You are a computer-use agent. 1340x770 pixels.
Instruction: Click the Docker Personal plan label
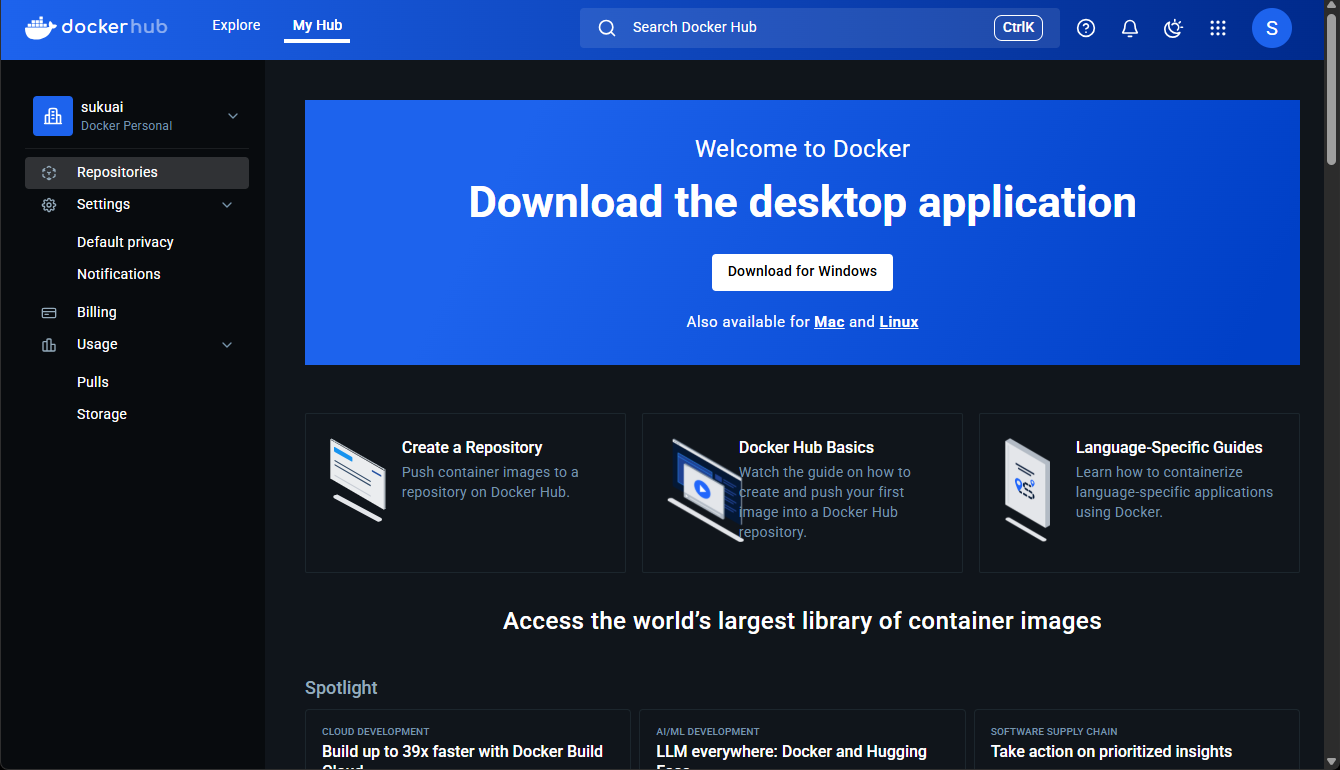point(126,126)
